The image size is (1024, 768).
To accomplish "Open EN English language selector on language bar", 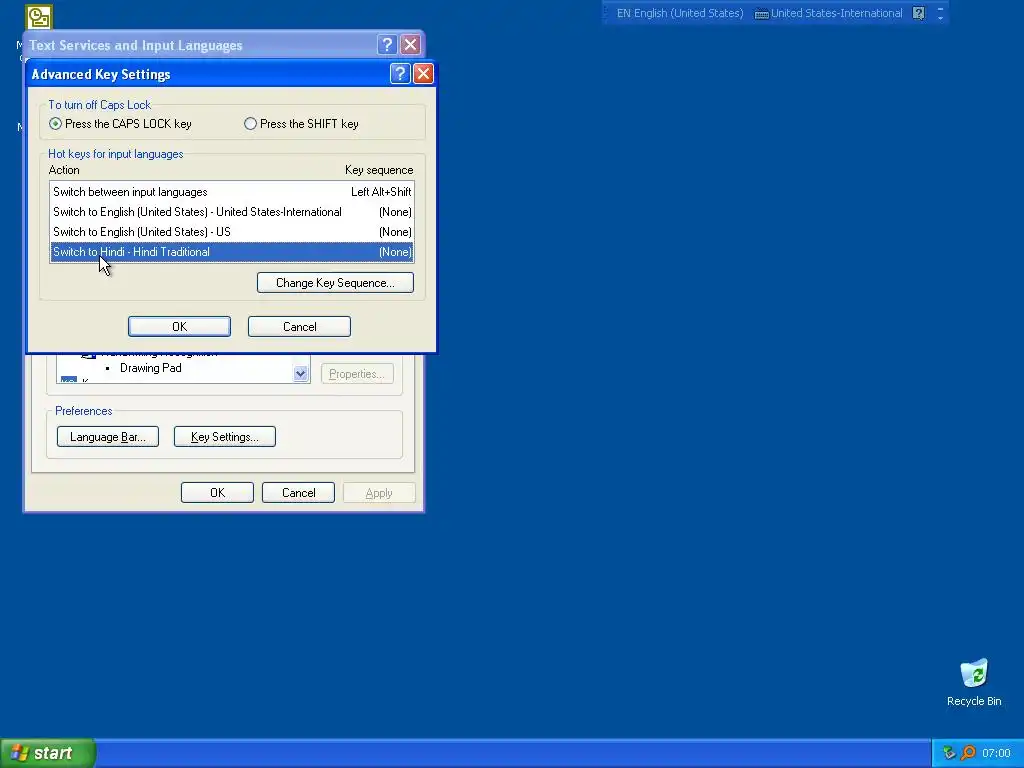I will [x=680, y=13].
